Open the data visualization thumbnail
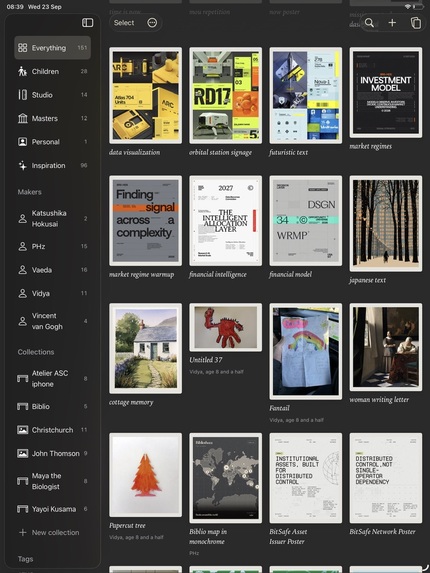 pyautogui.click(x=145, y=95)
